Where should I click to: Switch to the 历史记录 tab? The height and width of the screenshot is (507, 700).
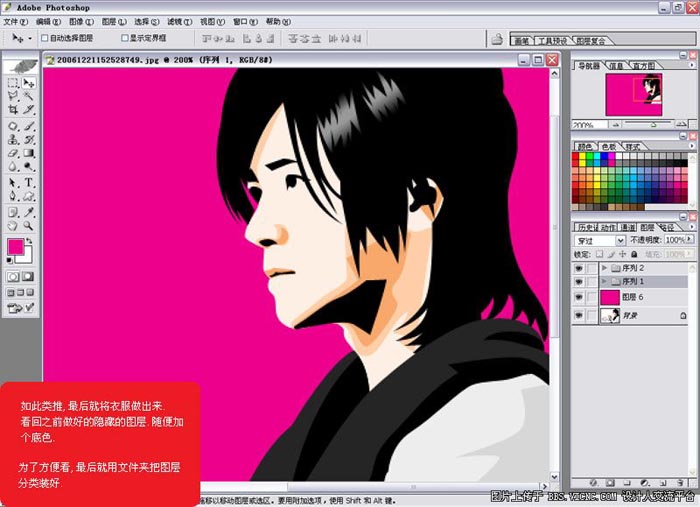coord(586,227)
